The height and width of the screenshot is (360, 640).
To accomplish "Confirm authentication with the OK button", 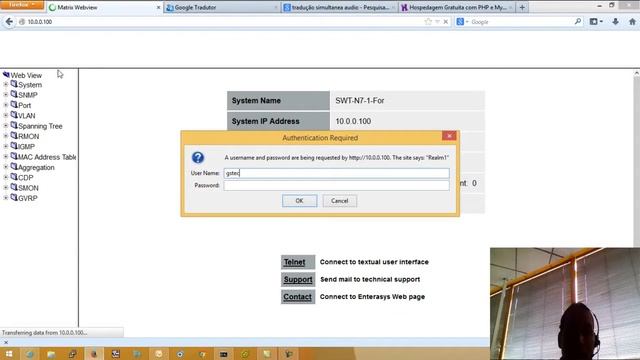I will tap(299, 201).
